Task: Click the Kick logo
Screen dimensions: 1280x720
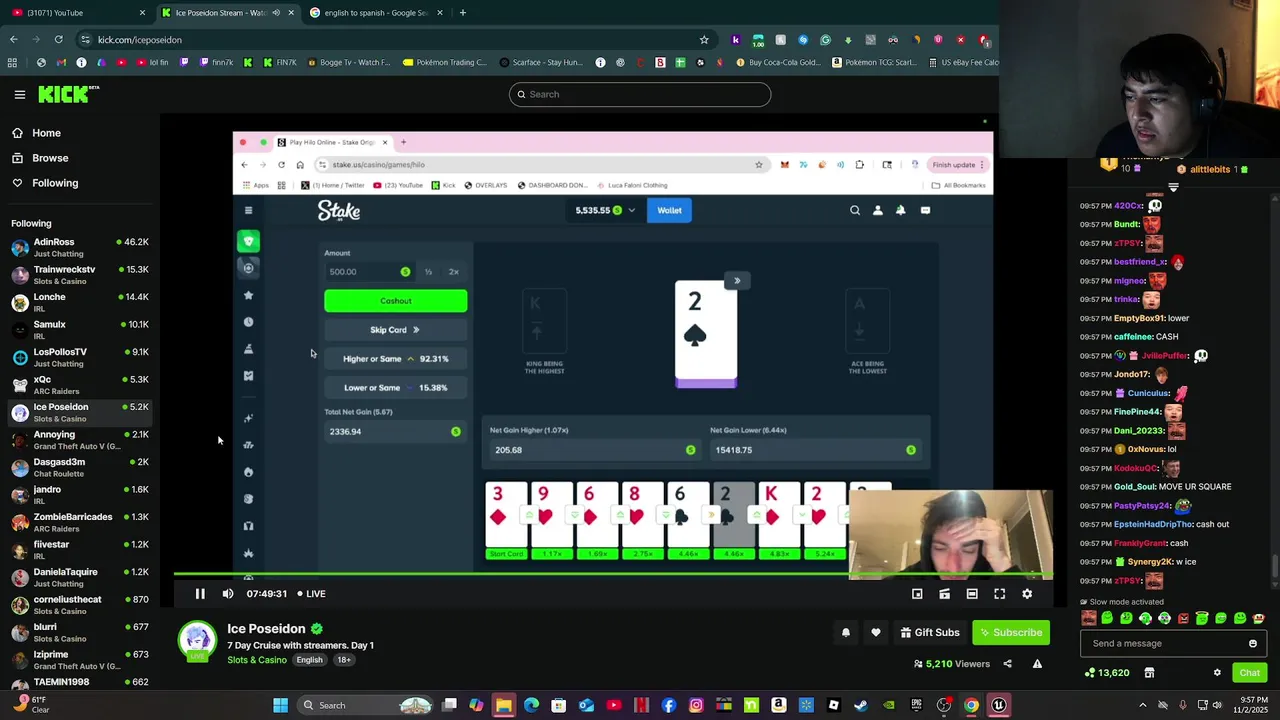Action: click(x=66, y=94)
